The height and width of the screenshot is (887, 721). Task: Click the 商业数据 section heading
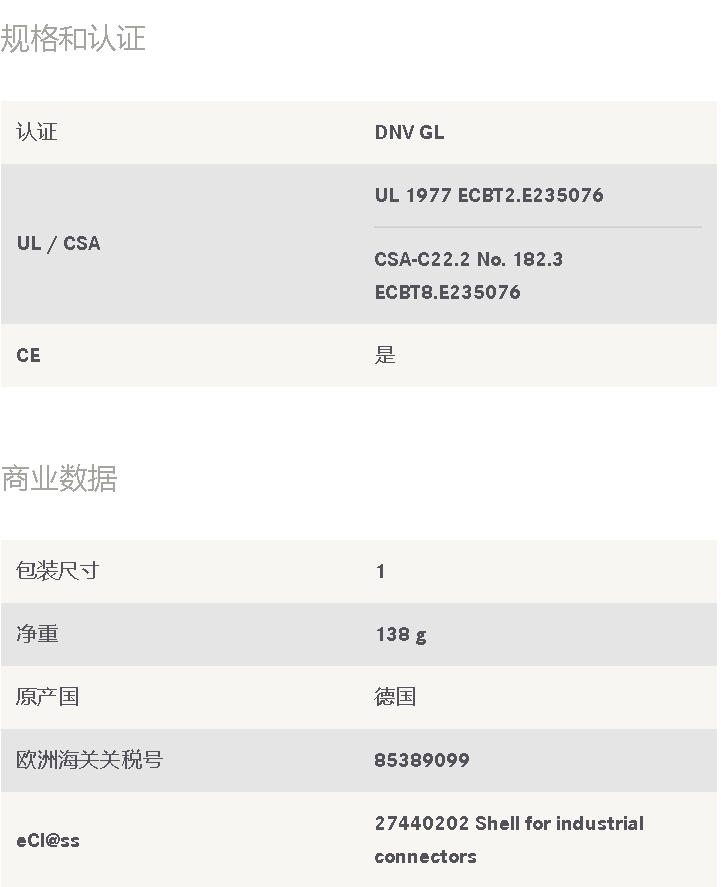pos(59,479)
